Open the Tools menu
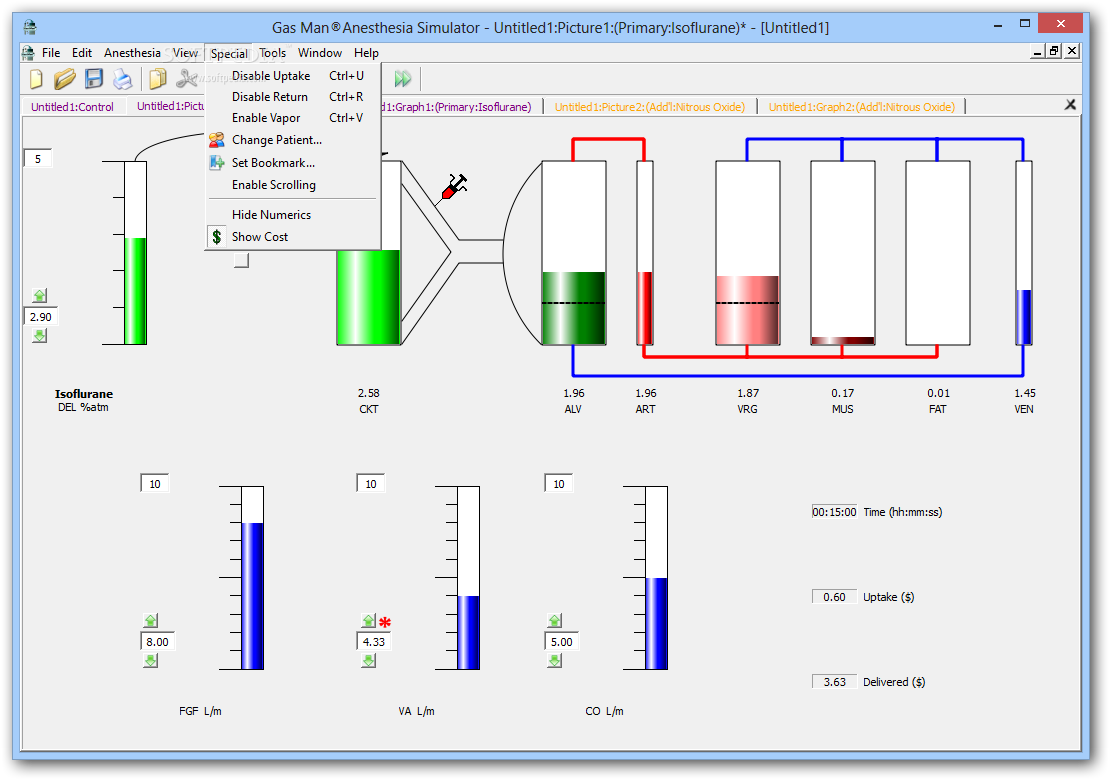The width and height of the screenshot is (1110, 780). pos(273,53)
